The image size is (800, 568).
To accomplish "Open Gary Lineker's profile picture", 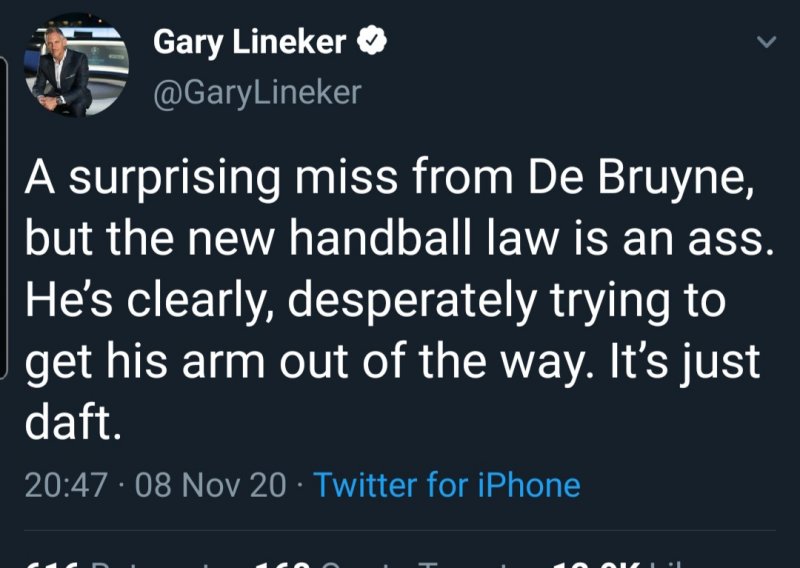I will (76, 65).
